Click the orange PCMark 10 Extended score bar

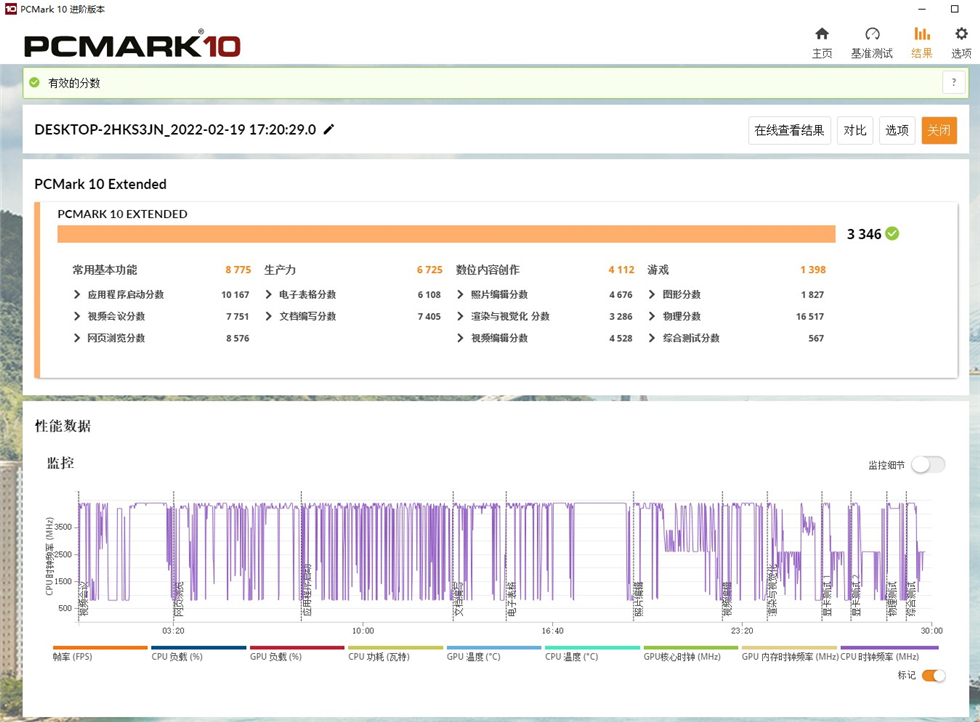446,234
